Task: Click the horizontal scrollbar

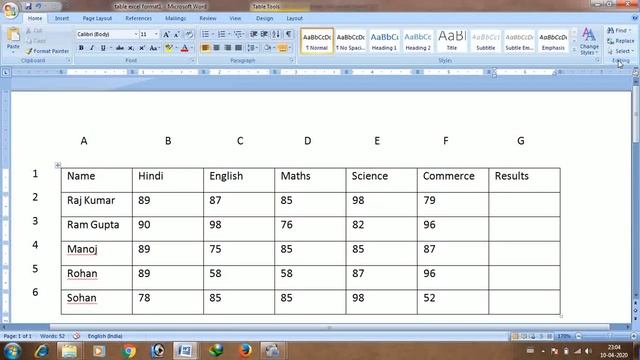Action: click(x=329, y=327)
